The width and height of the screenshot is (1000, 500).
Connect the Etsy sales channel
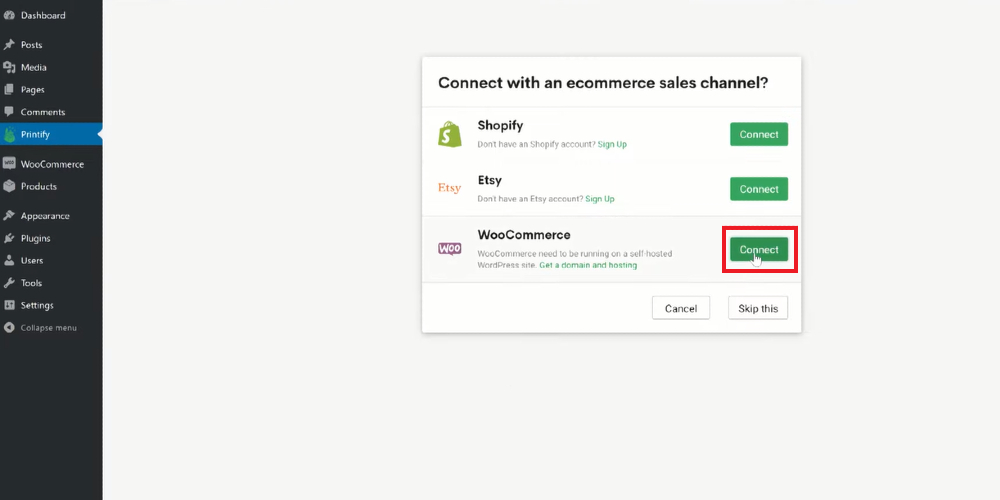[x=759, y=189]
